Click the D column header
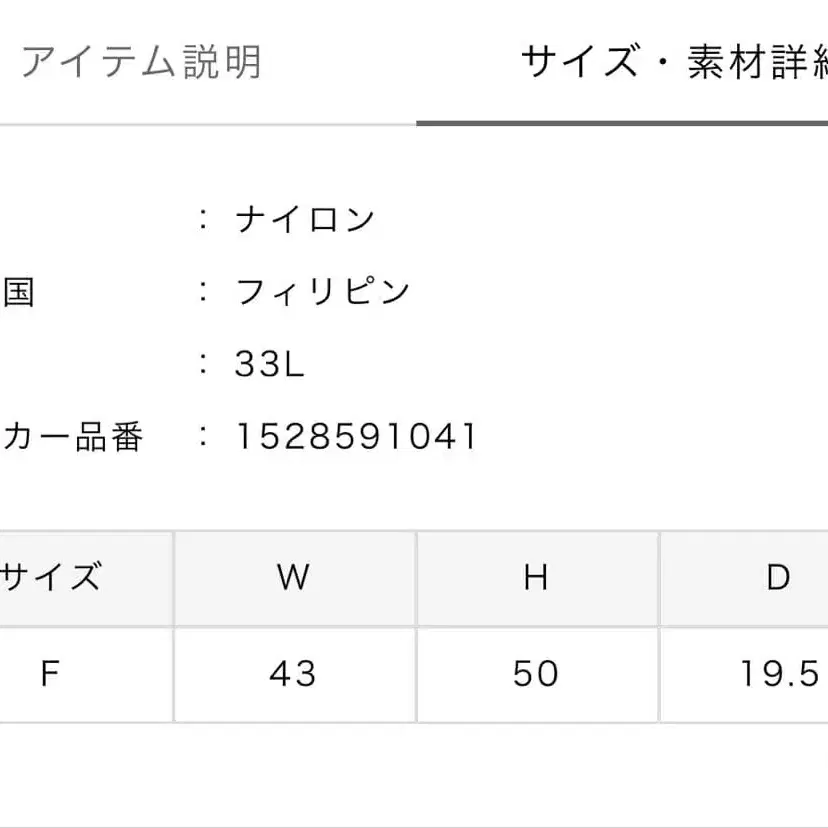This screenshot has width=828, height=828. [x=778, y=577]
